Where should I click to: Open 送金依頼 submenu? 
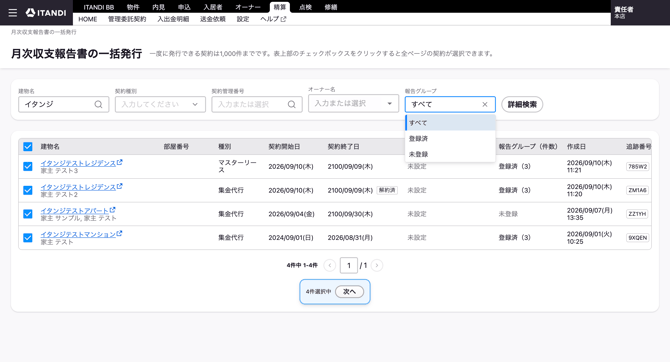pos(213,19)
